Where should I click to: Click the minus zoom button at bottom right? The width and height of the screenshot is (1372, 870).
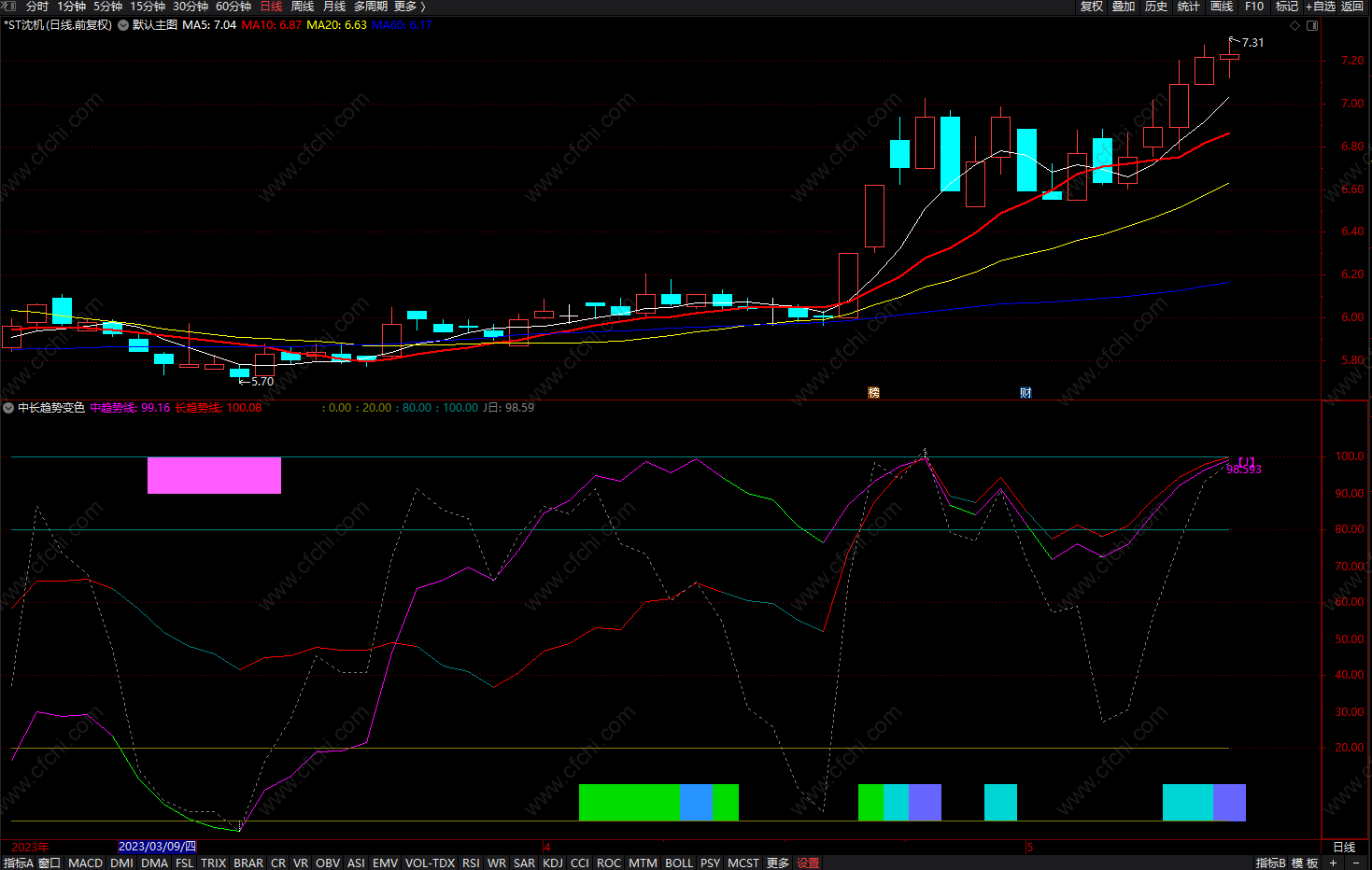(x=1355, y=863)
